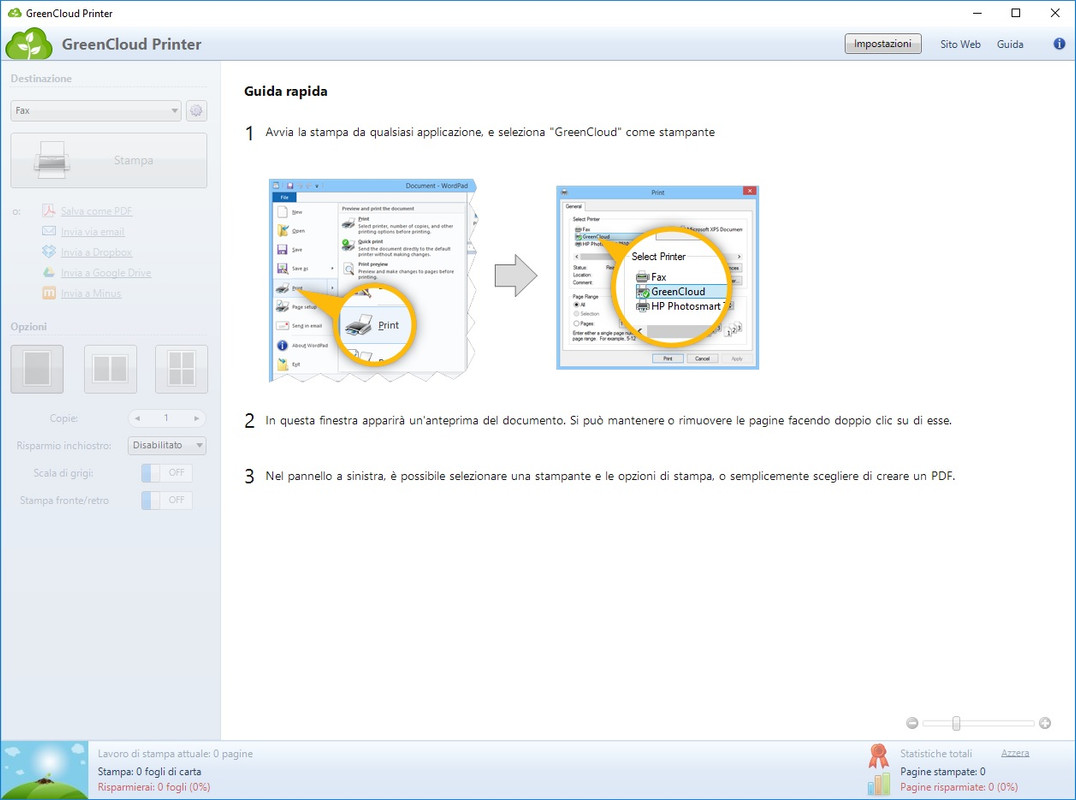This screenshot has width=1076, height=800.
Task: Click the Invia a Minus link
Action: pyautogui.click(x=91, y=294)
